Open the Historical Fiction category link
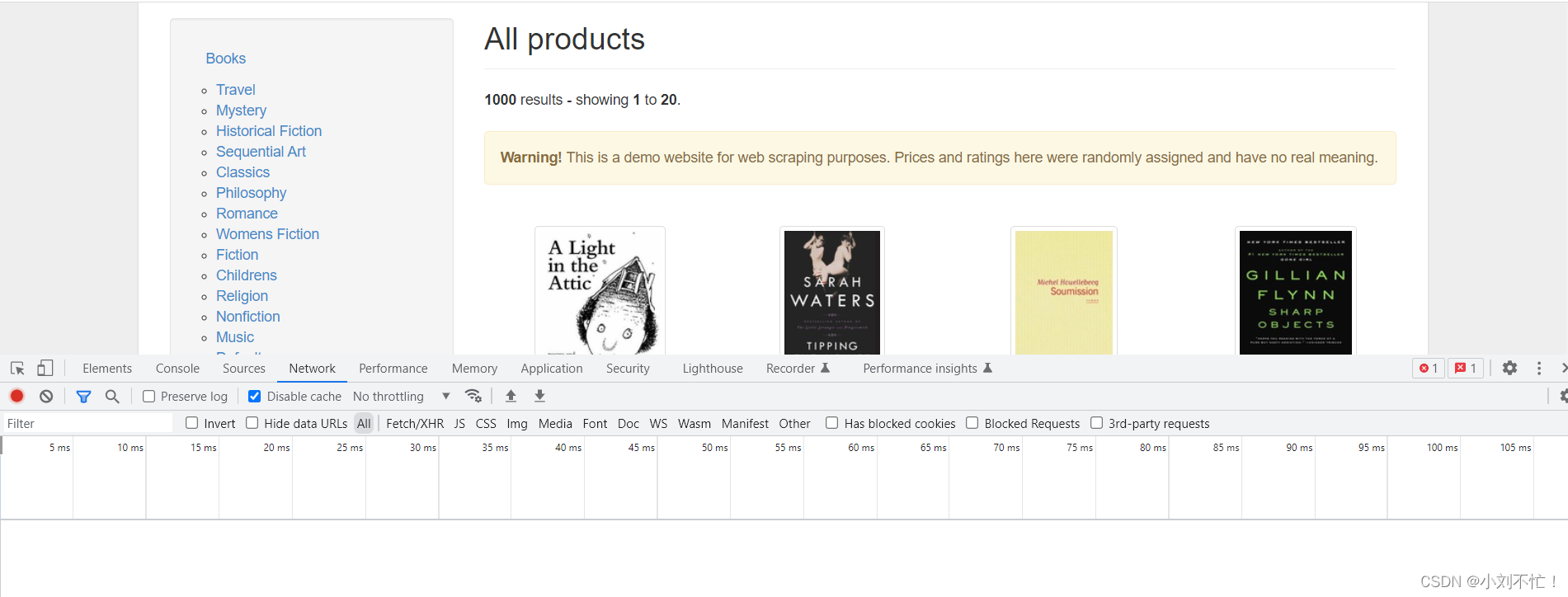The width and height of the screenshot is (1568, 597). click(269, 131)
